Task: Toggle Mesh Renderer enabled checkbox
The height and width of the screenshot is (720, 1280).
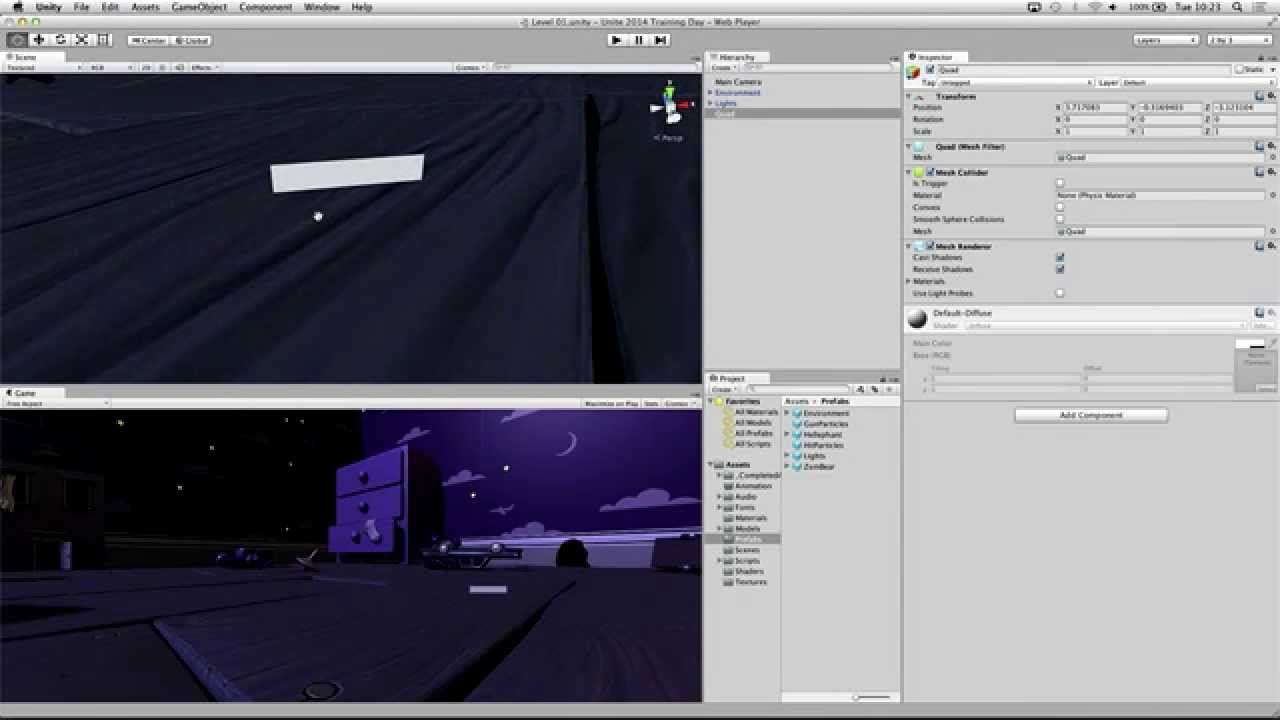Action: click(x=930, y=246)
